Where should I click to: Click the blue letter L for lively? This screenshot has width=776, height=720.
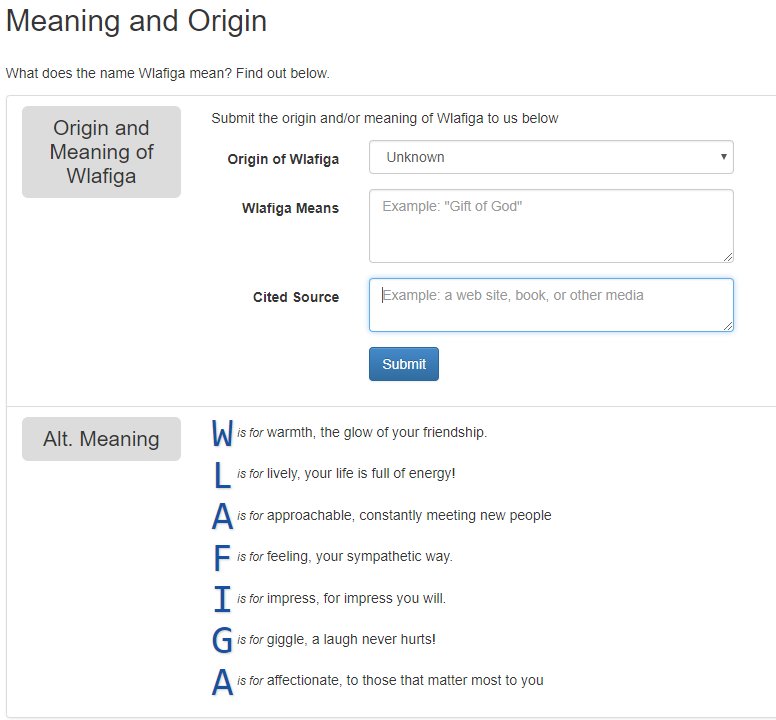(222, 474)
